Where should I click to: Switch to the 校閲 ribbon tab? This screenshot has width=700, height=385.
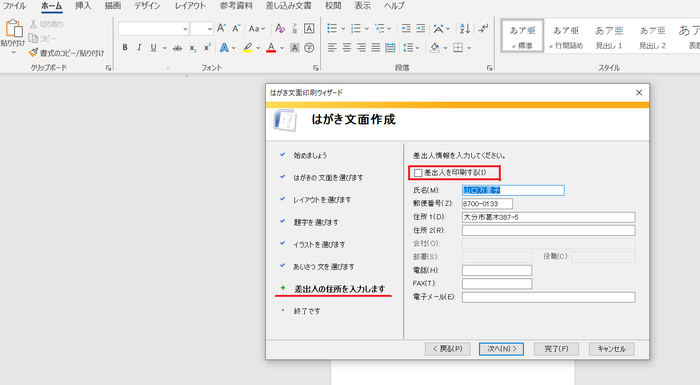point(333,6)
